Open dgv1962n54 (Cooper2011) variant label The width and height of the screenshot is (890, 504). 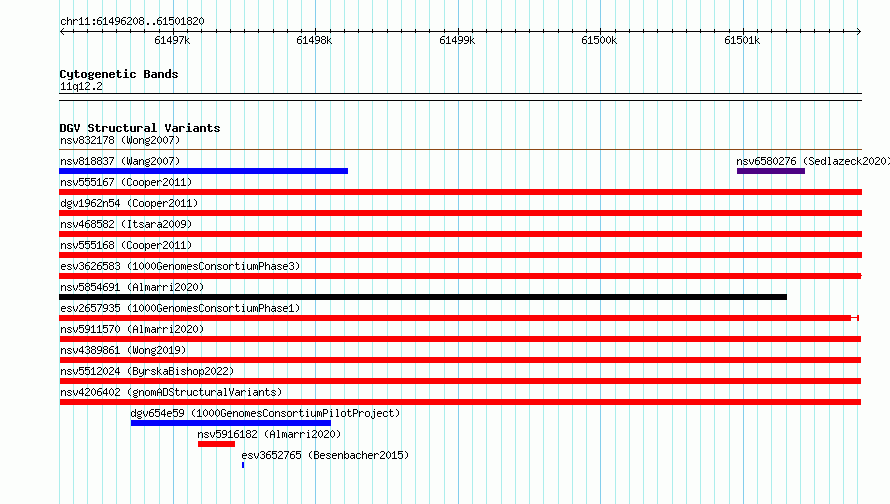point(129,203)
